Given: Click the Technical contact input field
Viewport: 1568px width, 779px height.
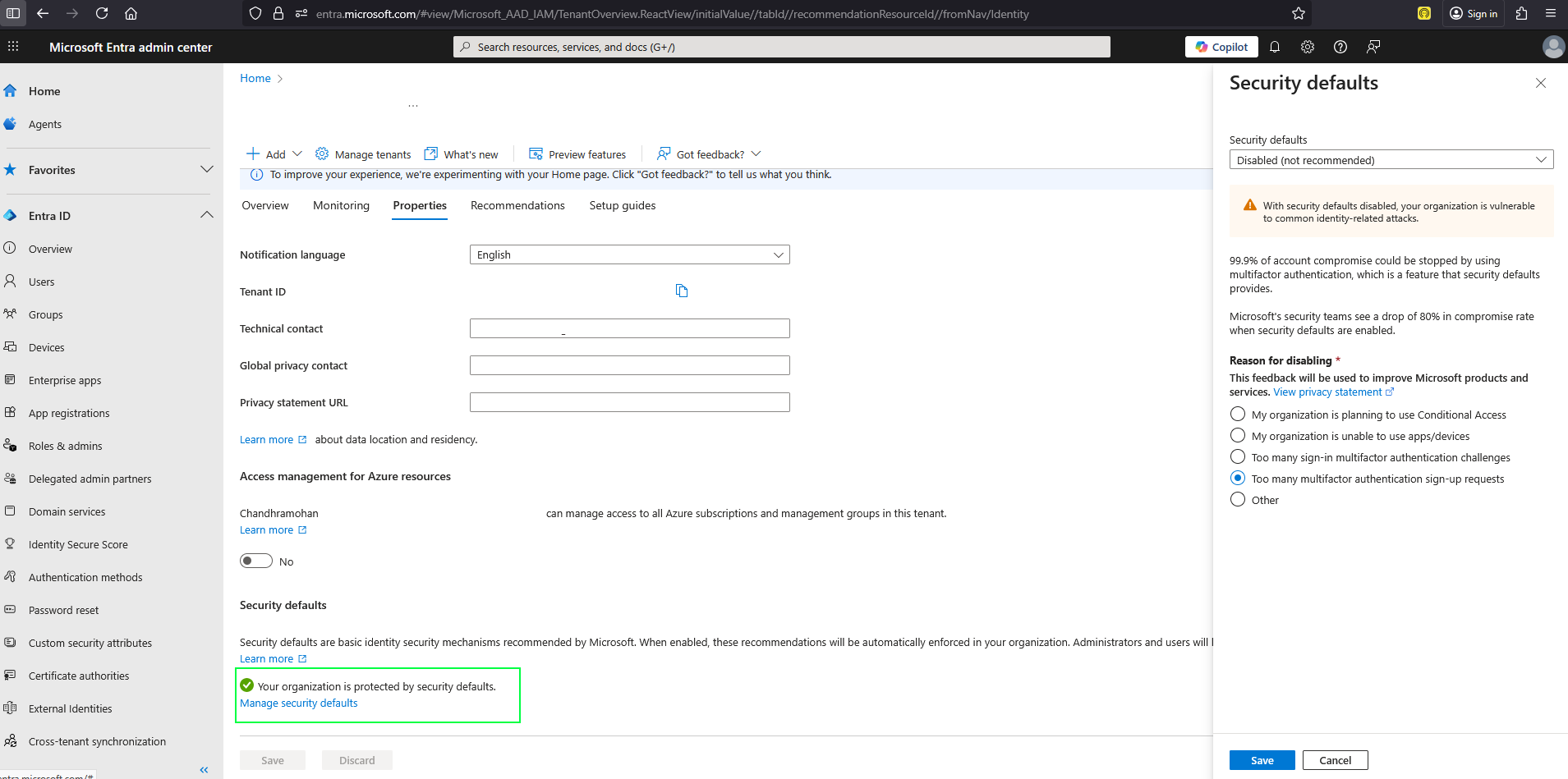Looking at the screenshot, I should click(x=629, y=328).
